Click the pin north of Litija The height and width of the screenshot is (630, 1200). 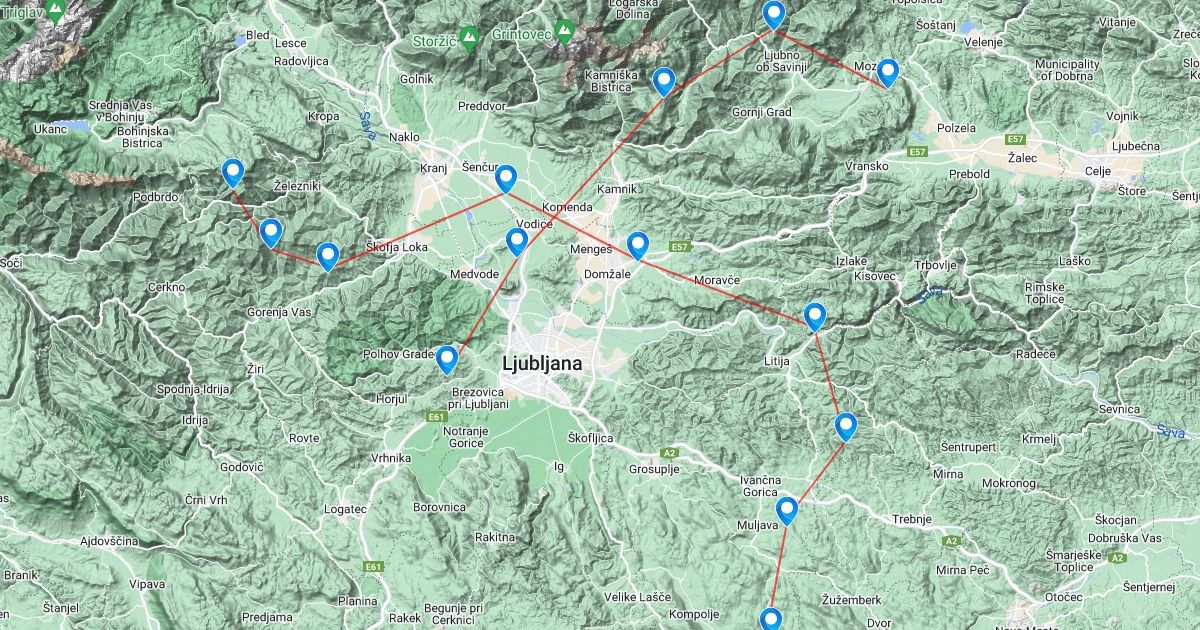tap(815, 317)
